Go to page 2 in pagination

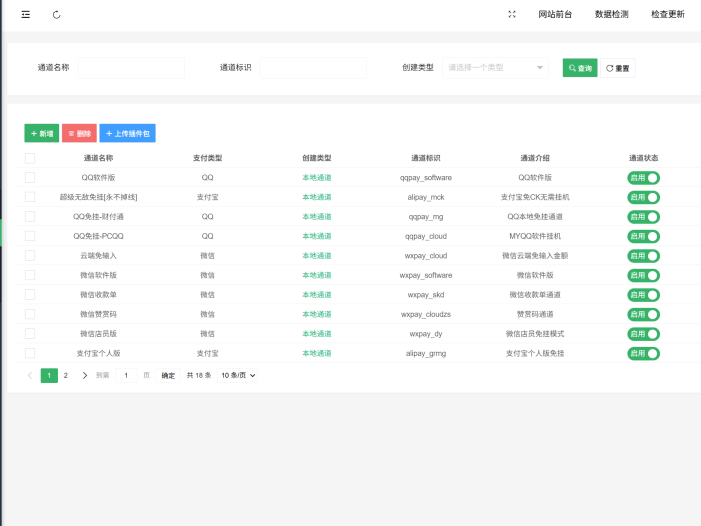66,375
